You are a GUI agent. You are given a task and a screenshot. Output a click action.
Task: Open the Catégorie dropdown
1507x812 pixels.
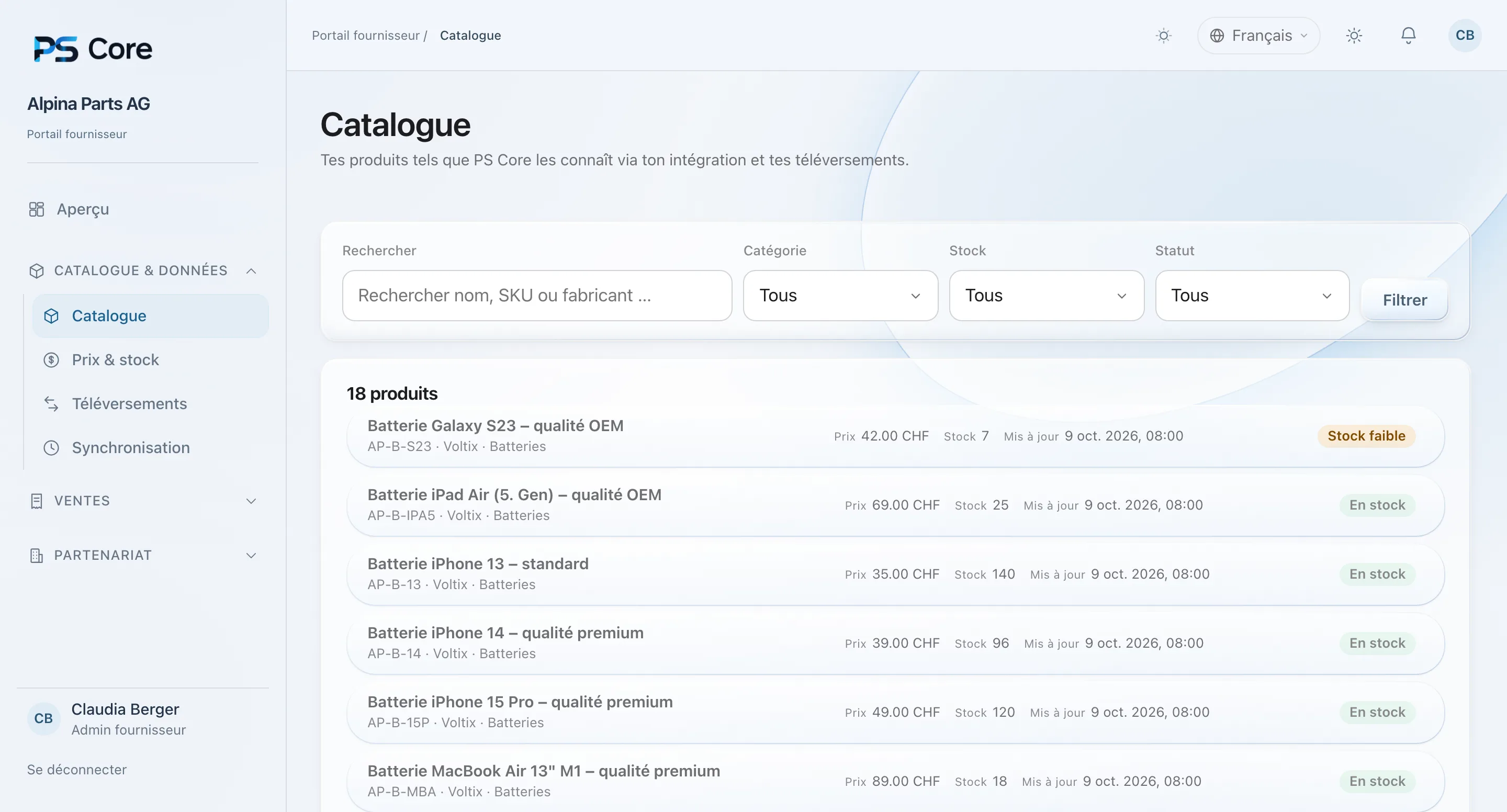pyautogui.click(x=840, y=296)
